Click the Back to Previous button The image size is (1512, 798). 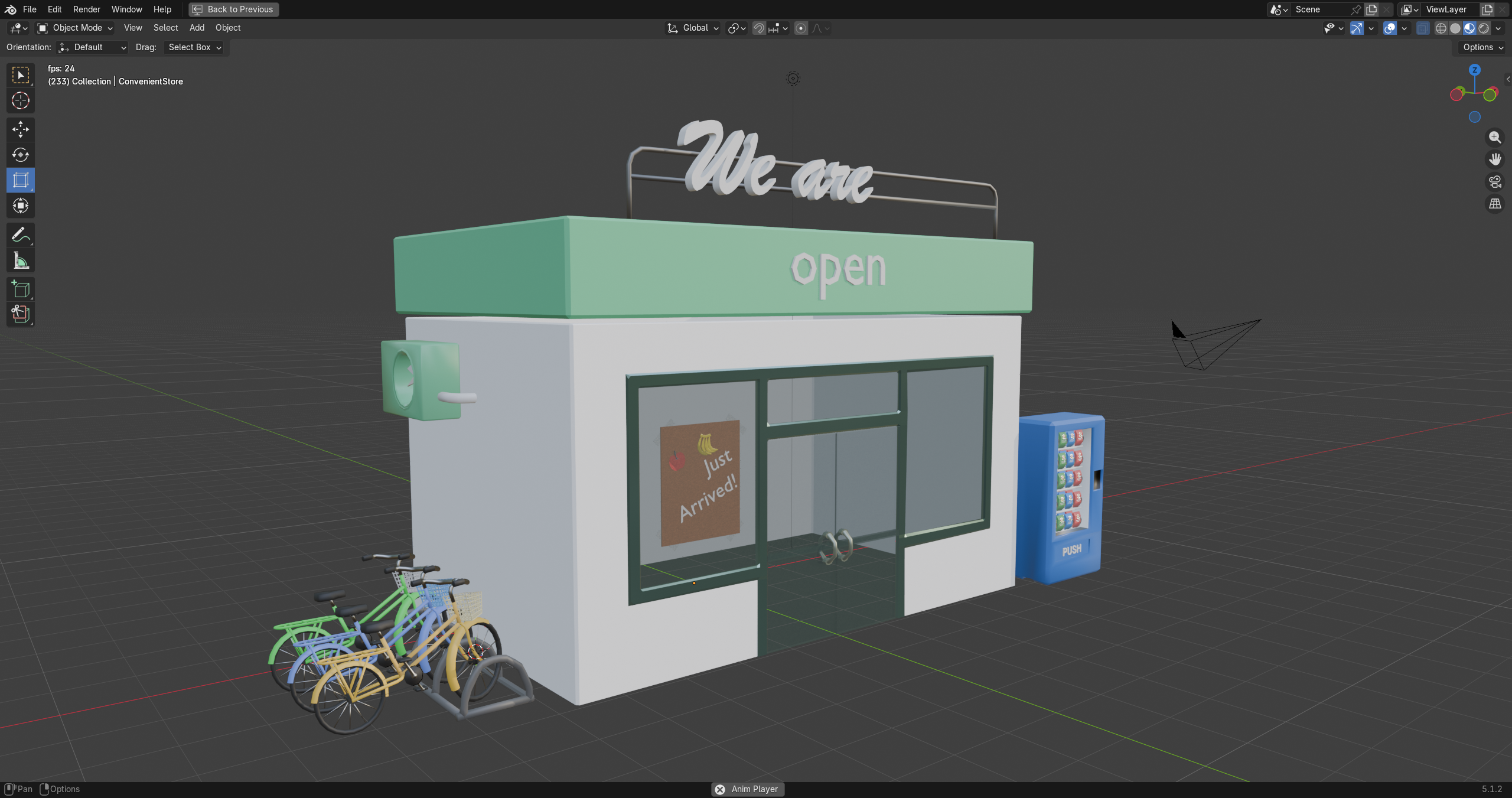tap(234, 9)
